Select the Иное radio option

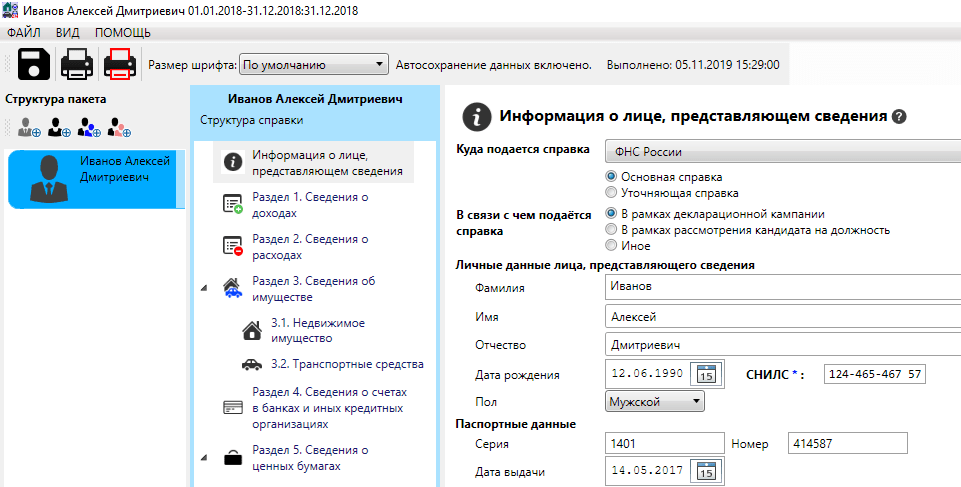[610, 245]
